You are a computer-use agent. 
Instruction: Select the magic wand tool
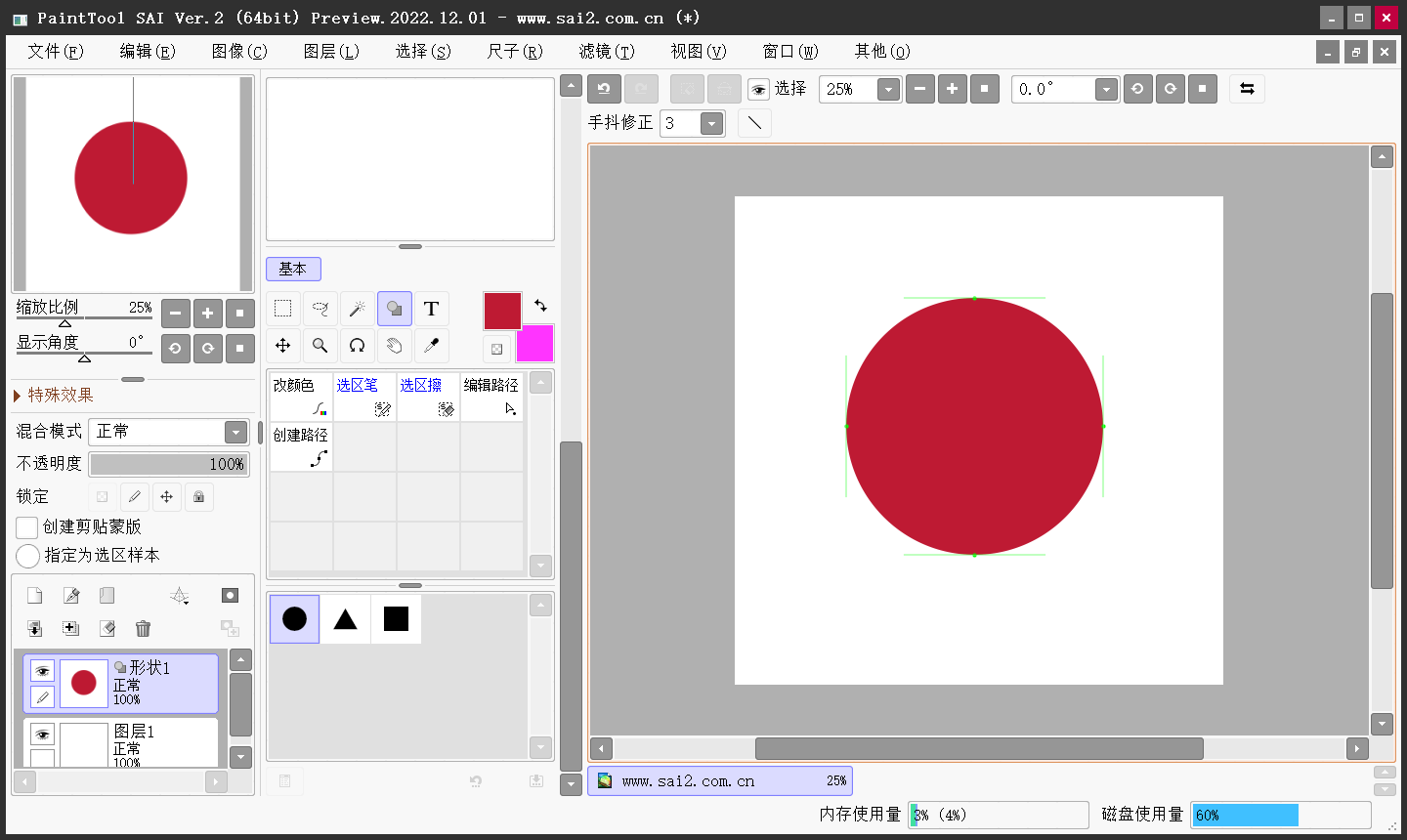coord(358,309)
